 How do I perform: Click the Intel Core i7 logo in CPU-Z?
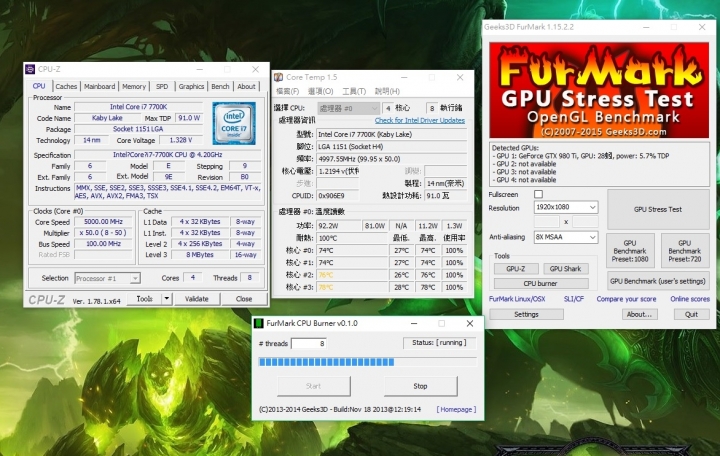234,123
